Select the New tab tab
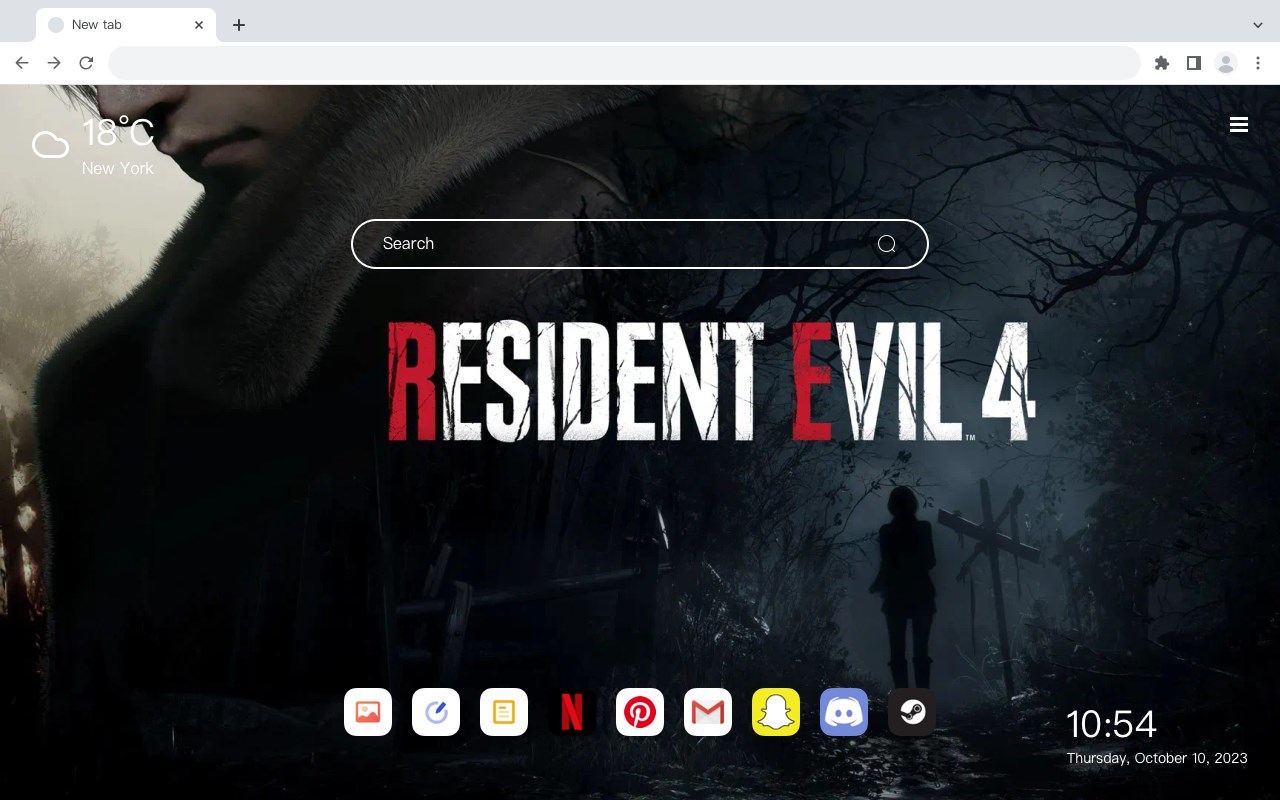The height and width of the screenshot is (800, 1280). coord(125,25)
